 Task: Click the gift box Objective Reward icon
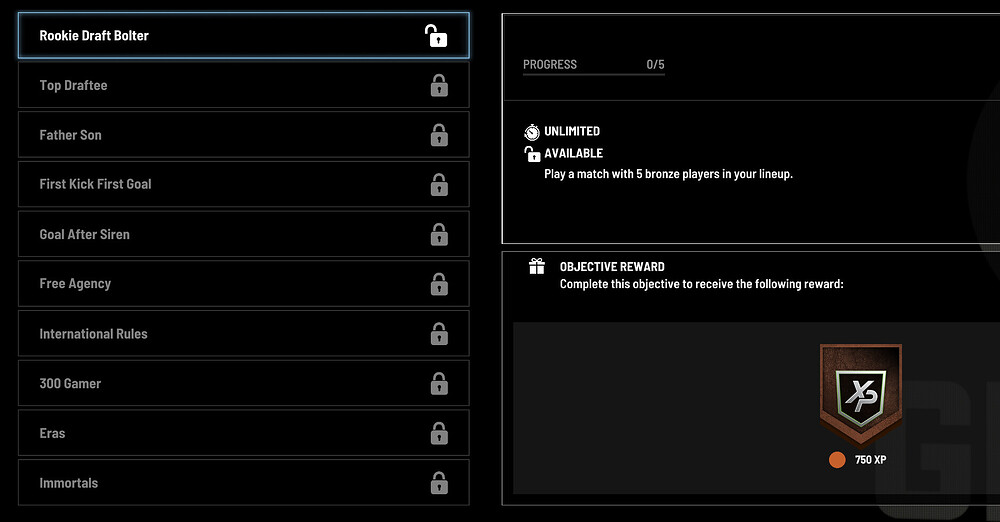tap(537, 267)
